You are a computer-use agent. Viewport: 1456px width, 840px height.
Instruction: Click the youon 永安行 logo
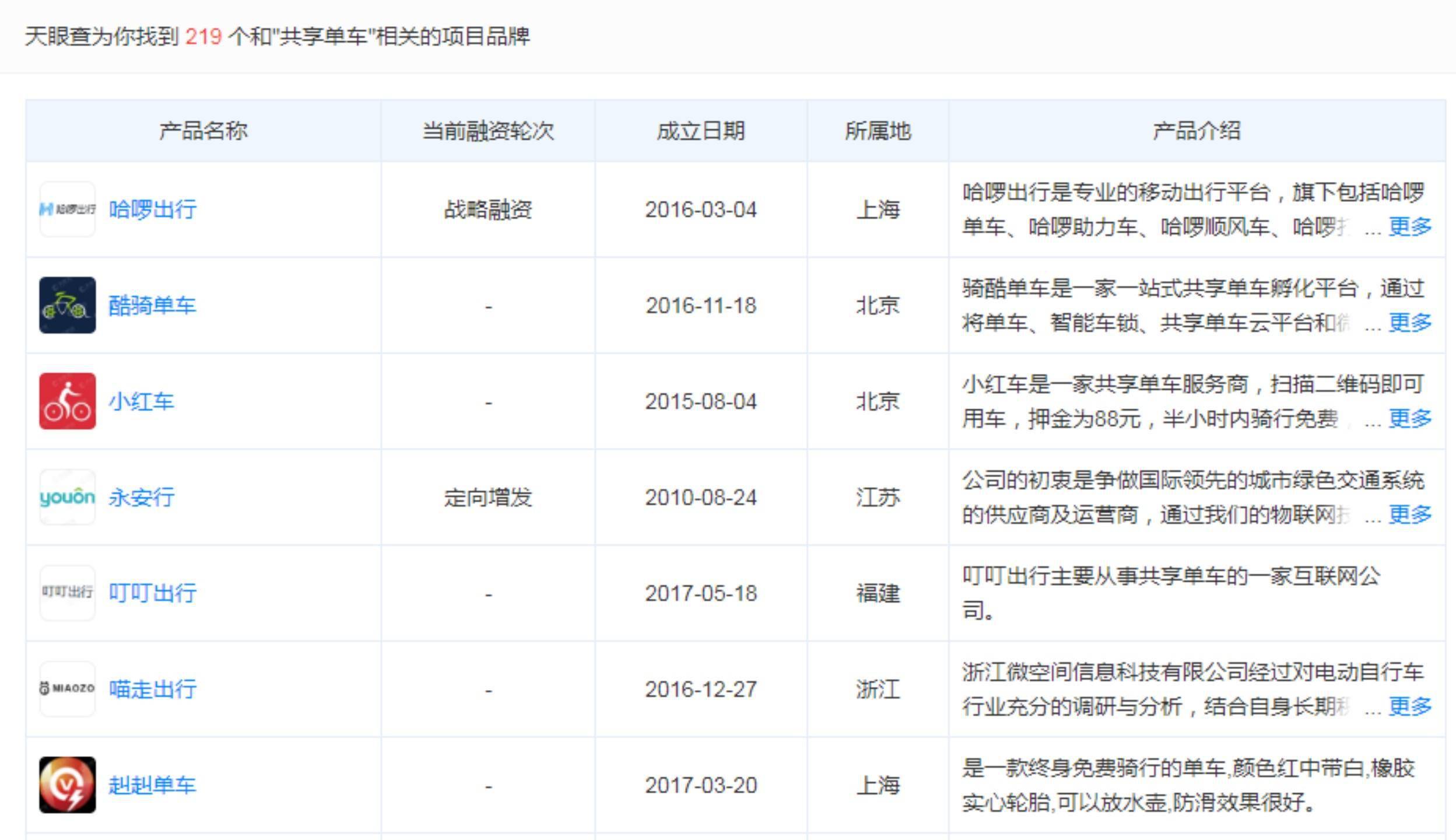(x=68, y=497)
